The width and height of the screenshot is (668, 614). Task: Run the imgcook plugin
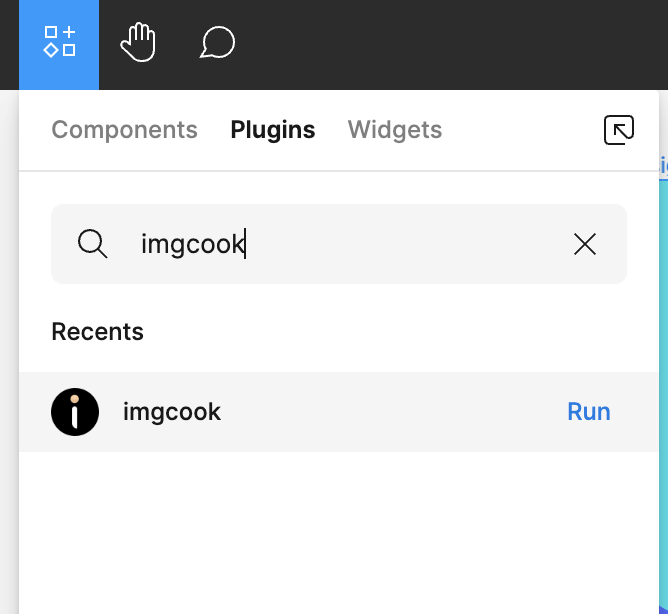589,412
